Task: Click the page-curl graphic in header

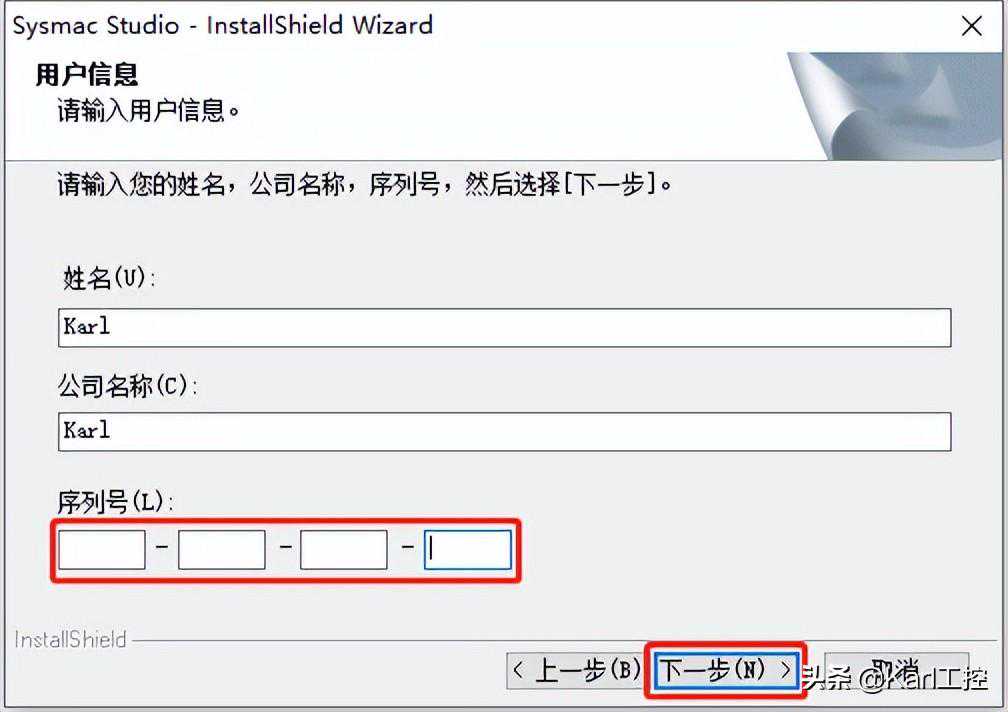Action: click(x=896, y=106)
